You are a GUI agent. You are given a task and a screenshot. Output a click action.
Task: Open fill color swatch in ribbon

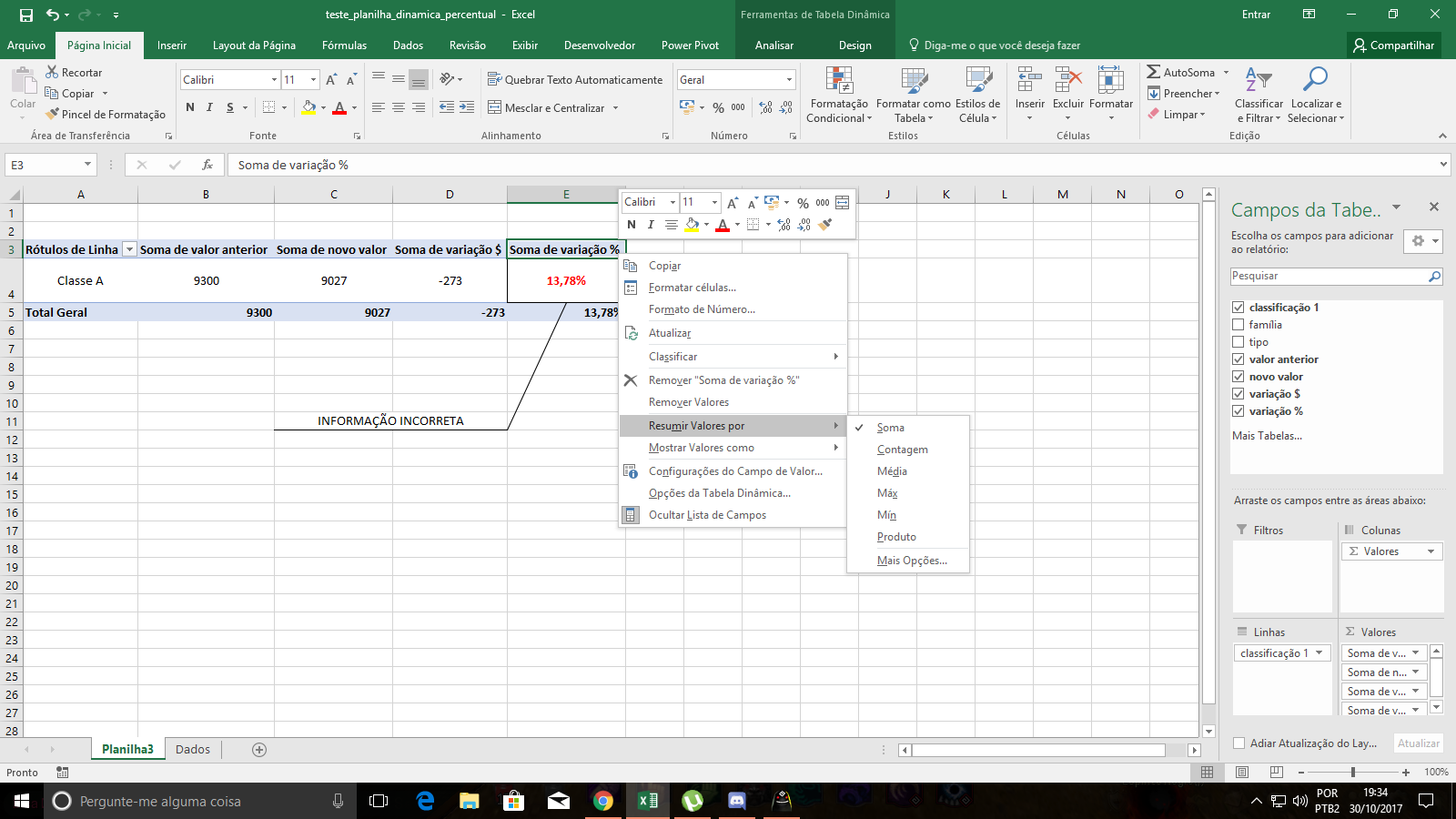point(309,107)
